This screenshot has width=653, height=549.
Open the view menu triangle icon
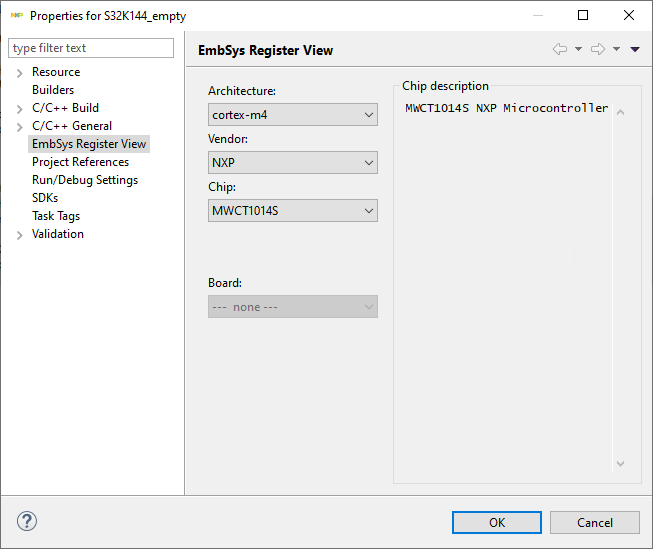tap(635, 49)
